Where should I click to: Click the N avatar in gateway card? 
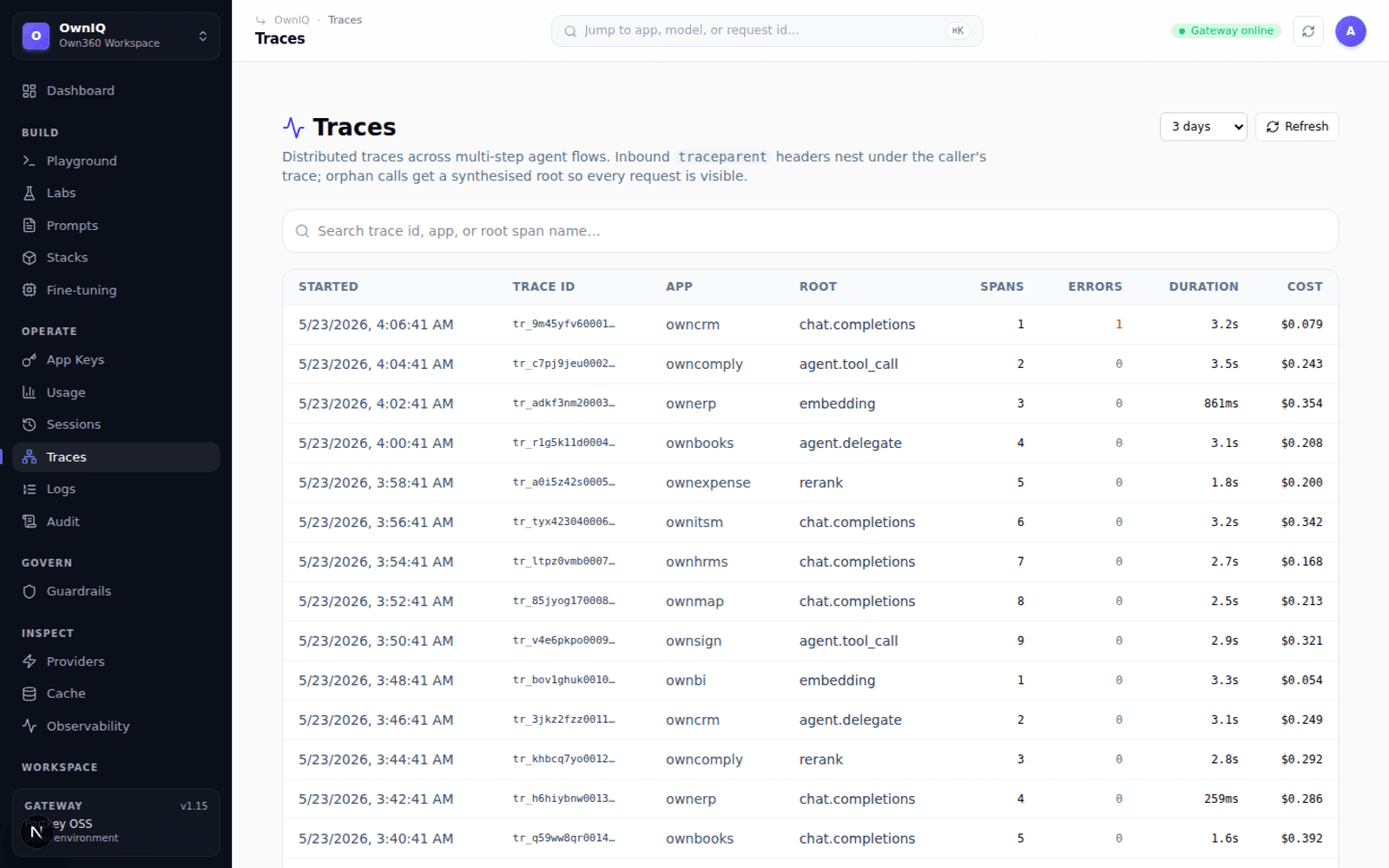36,832
